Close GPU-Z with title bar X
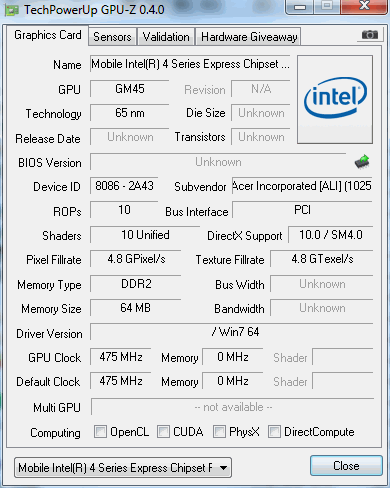390x488 pixels. click(364, 6)
